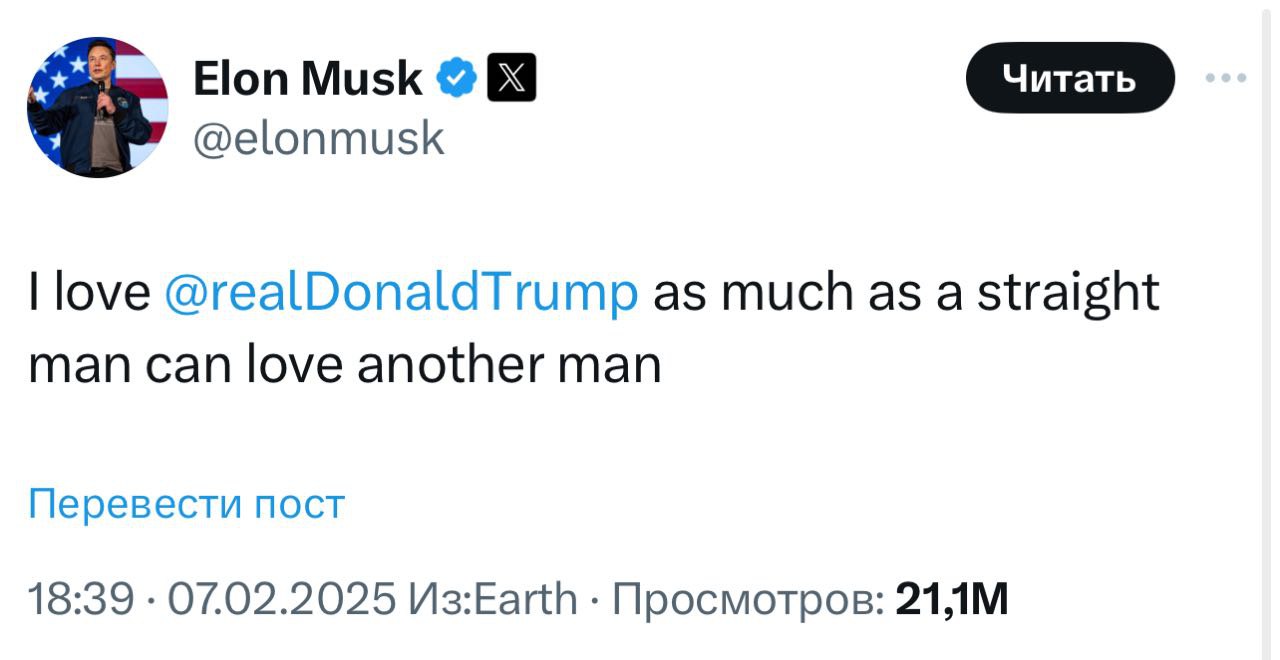This screenshot has width=1280, height=660.
Task: Click the words "I love" in the tweet
Action: tap(89, 293)
